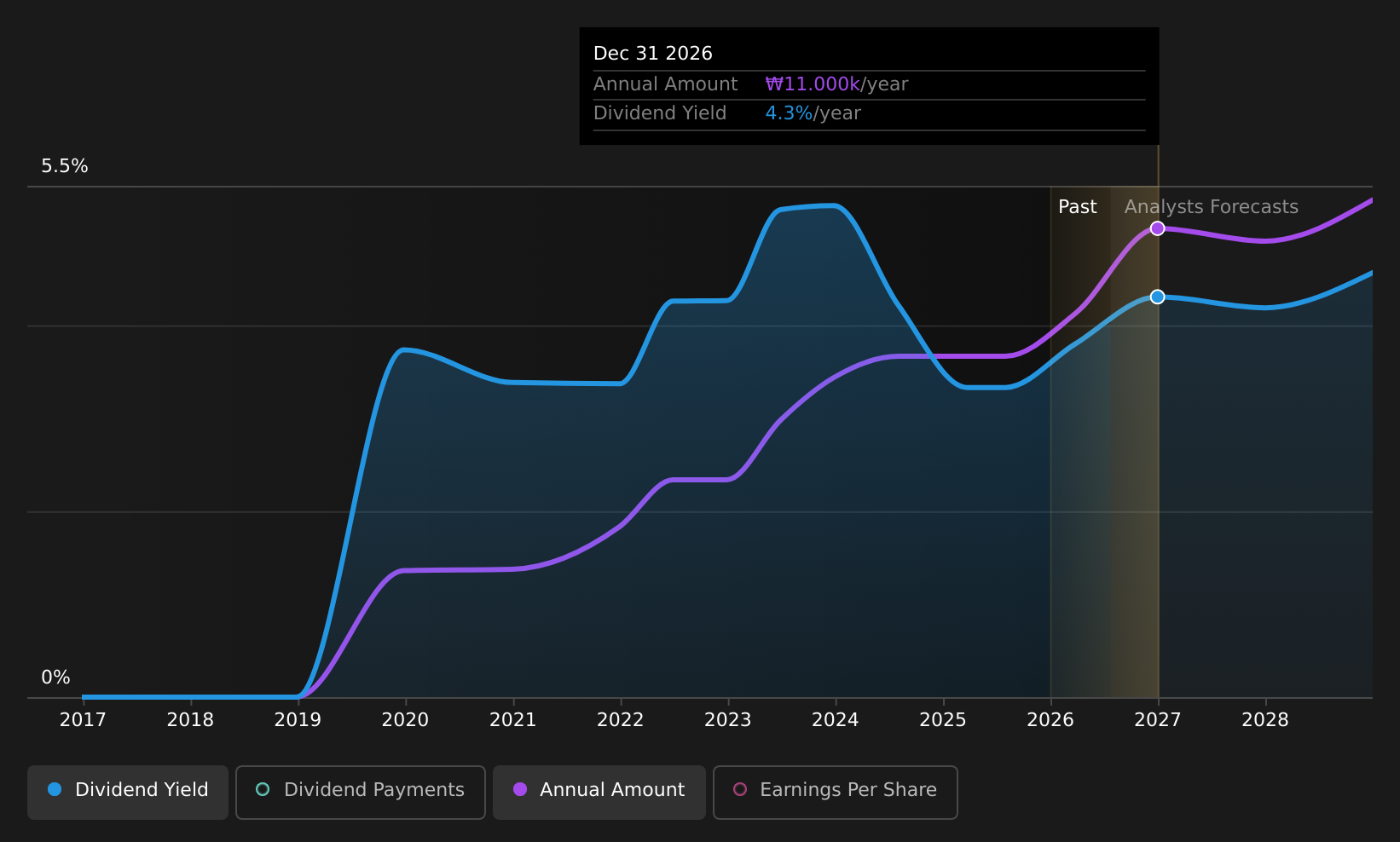
Task: Click the 2025 x-axis label
Action: pos(942,720)
